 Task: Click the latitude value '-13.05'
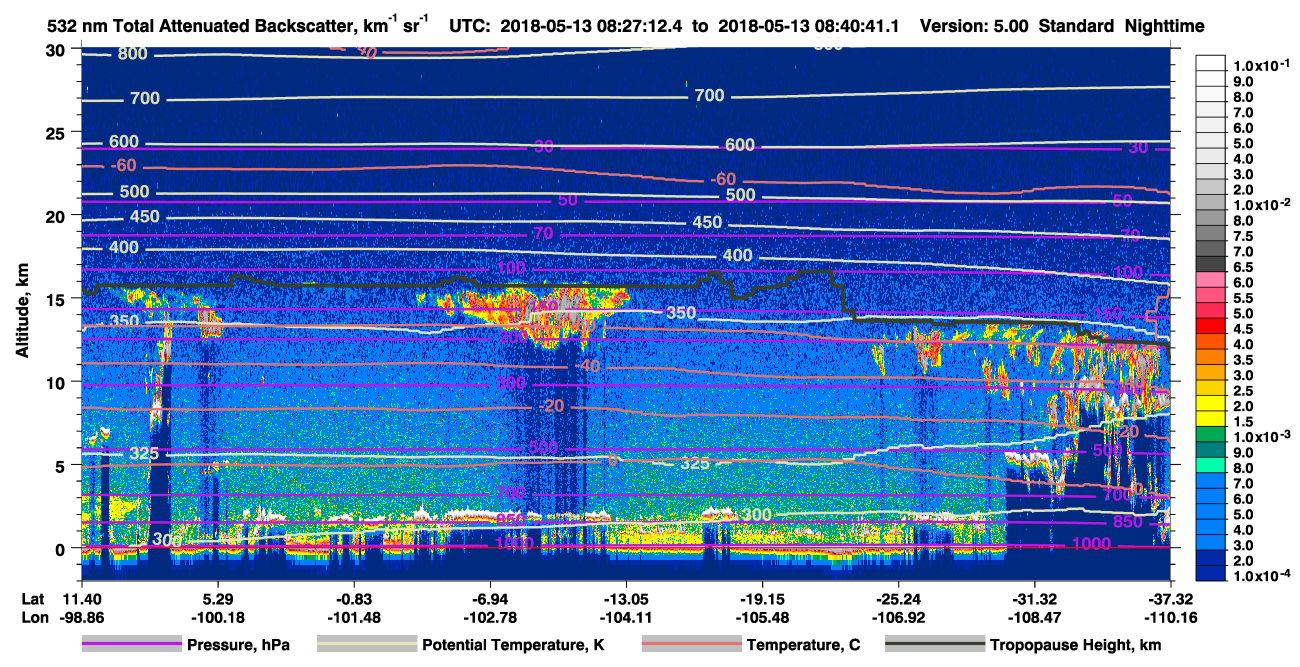point(626,600)
